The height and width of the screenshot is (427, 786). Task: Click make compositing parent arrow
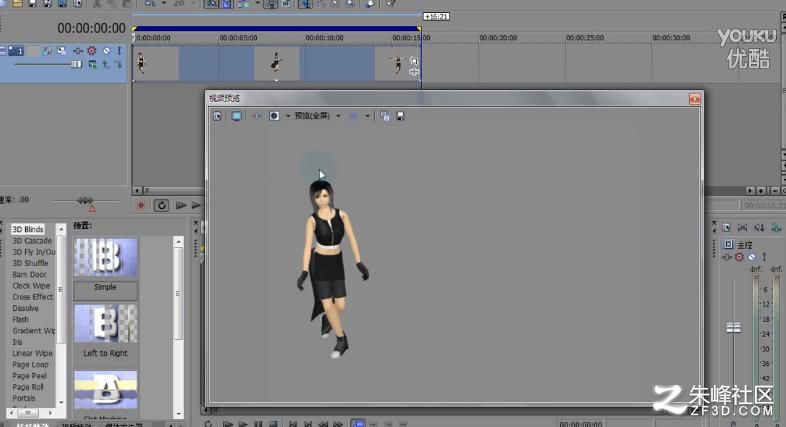(x=106, y=64)
